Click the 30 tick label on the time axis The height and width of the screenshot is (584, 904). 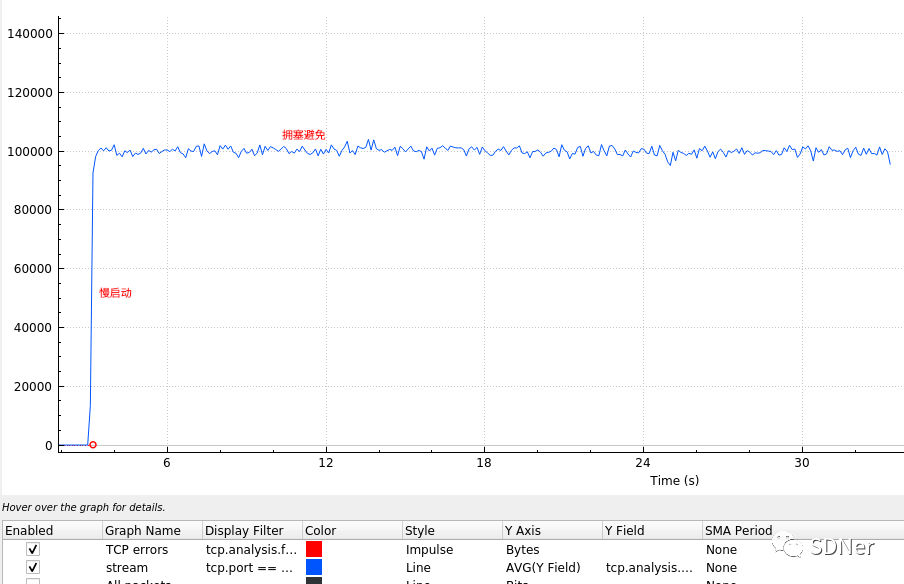pos(801,462)
